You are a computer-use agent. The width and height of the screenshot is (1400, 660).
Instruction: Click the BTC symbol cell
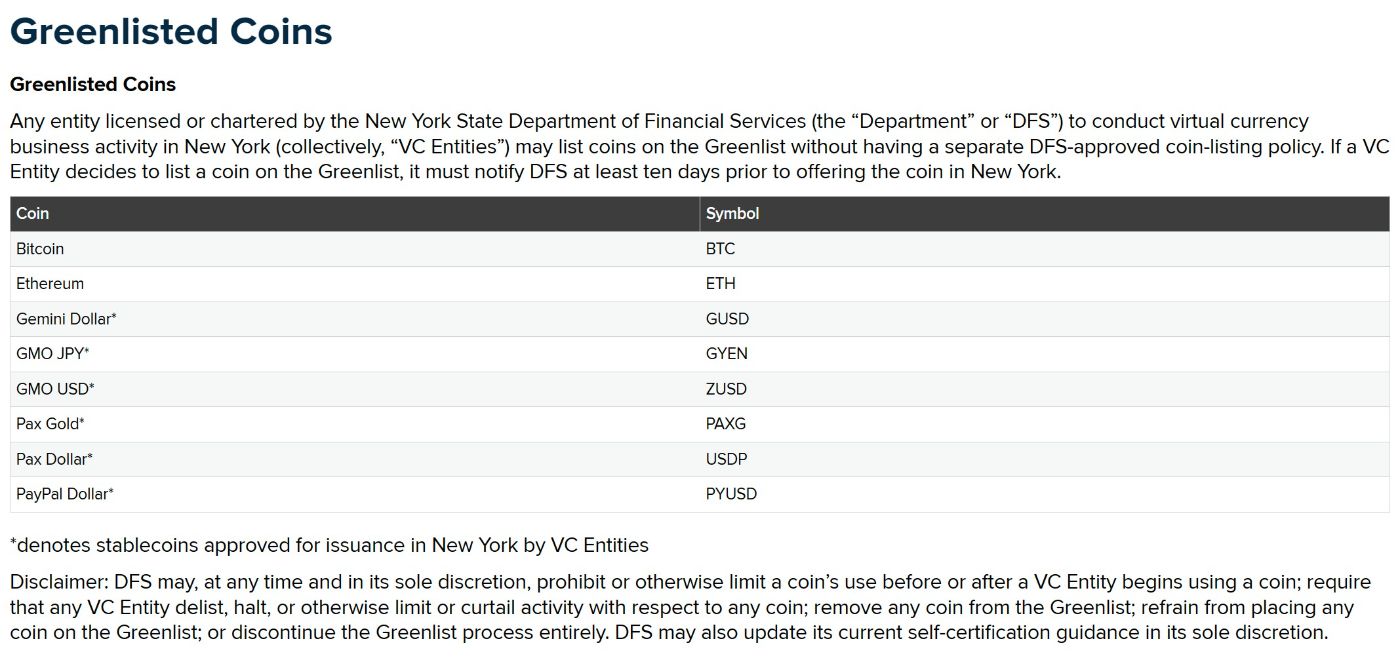tap(720, 249)
